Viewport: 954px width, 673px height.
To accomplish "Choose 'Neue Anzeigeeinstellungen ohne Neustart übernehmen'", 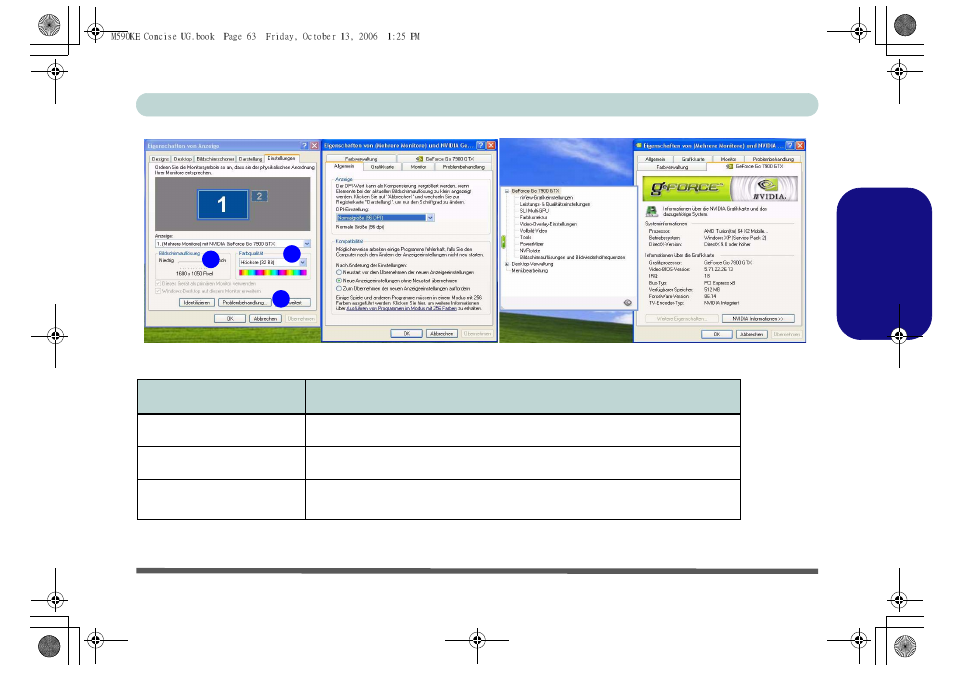I will click(x=339, y=279).
